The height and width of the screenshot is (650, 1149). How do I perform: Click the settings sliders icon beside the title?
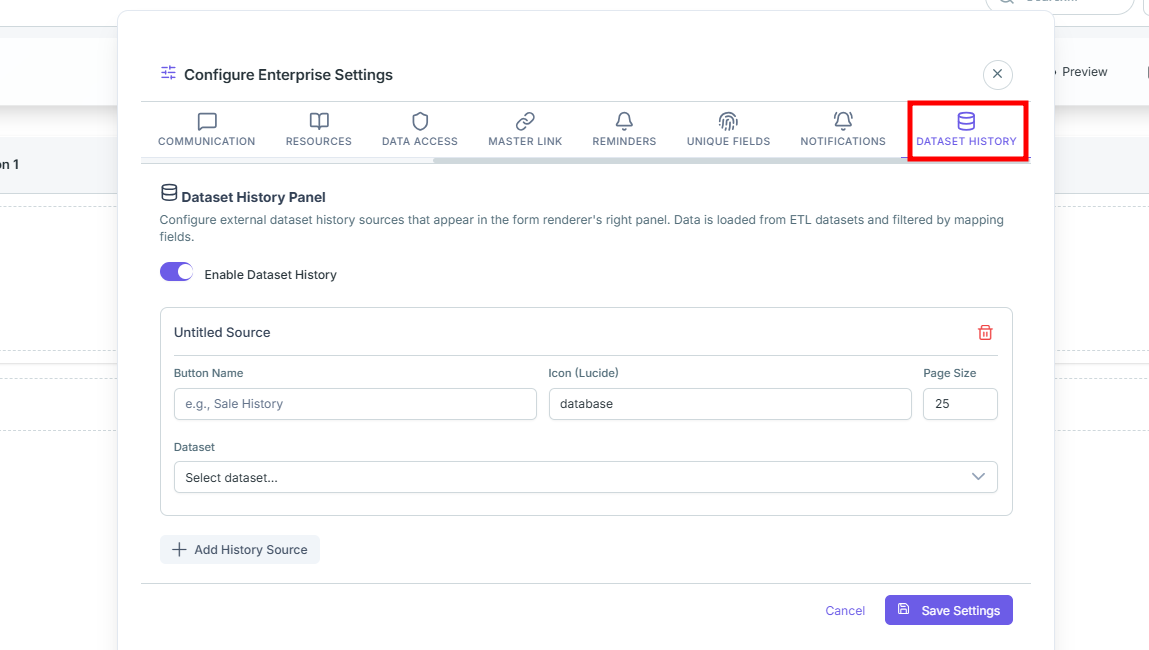pyautogui.click(x=169, y=73)
